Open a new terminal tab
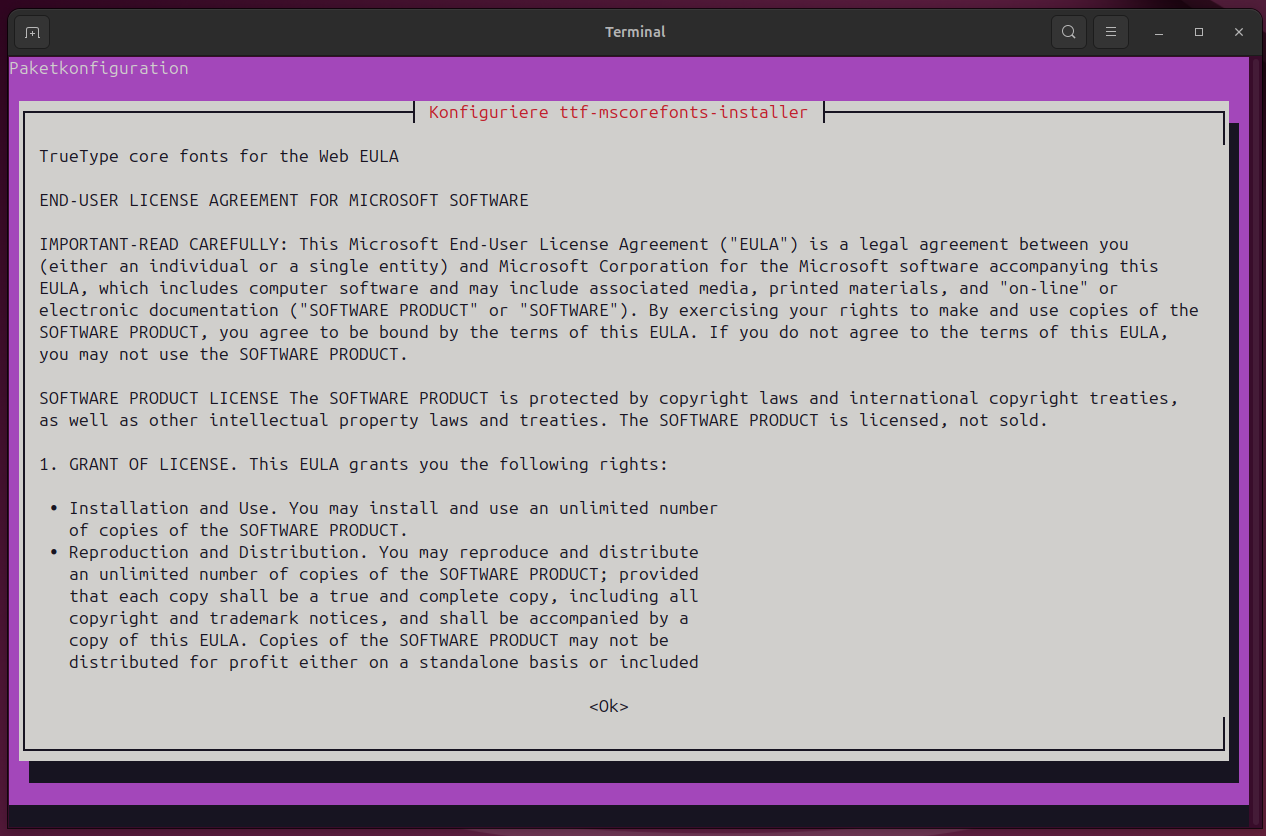The width and height of the screenshot is (1266, 836). (x=32, y=32)
